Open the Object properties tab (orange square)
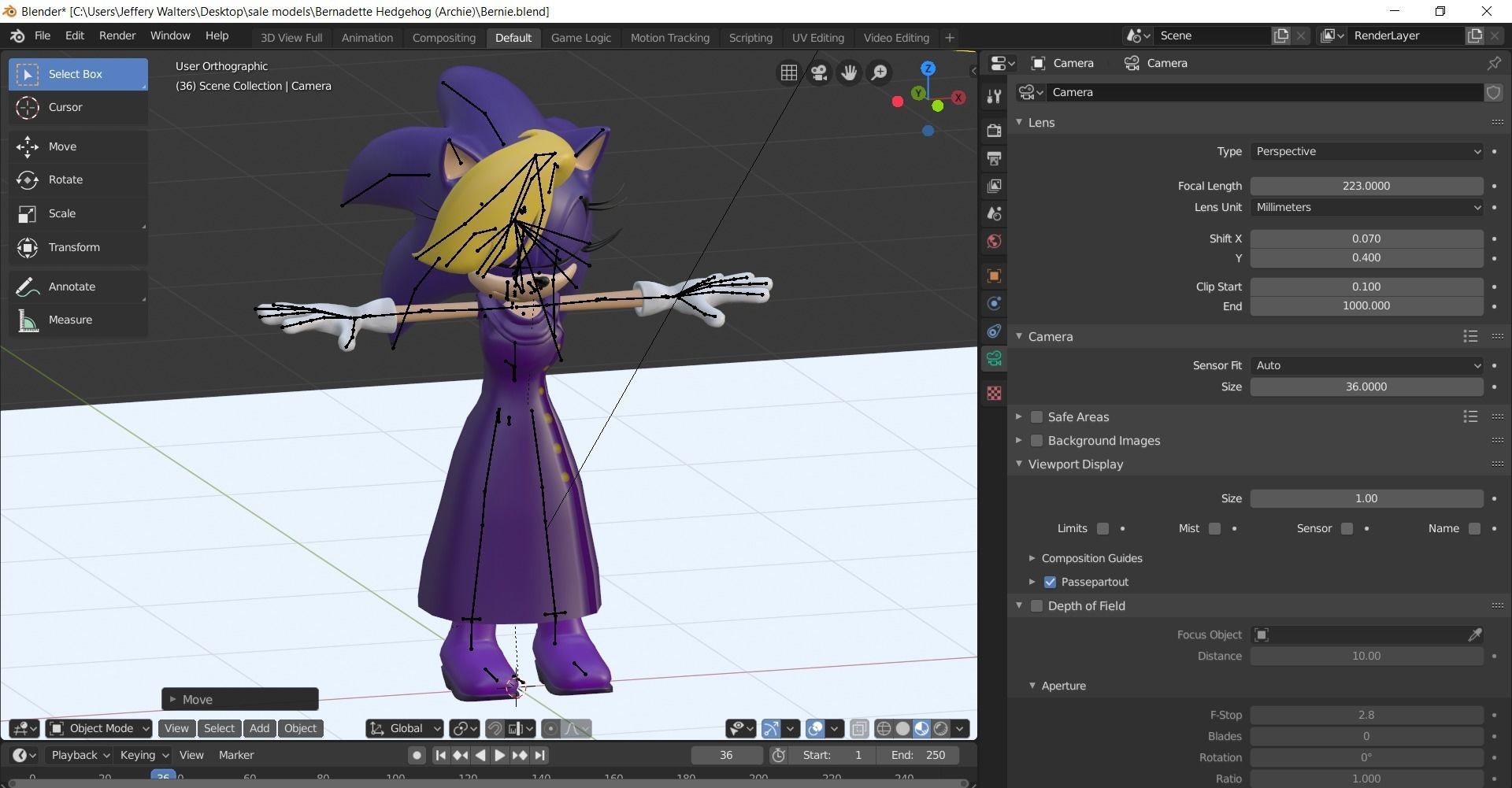This screenshot has width=1512, height=788. click(994, 276)
